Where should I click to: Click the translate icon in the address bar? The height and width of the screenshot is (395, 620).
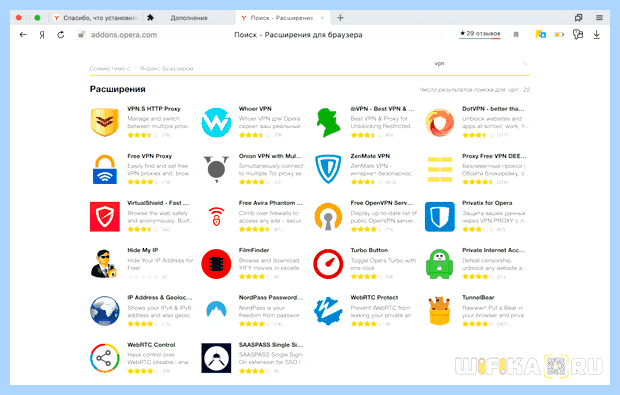click(x=541, y=35)
